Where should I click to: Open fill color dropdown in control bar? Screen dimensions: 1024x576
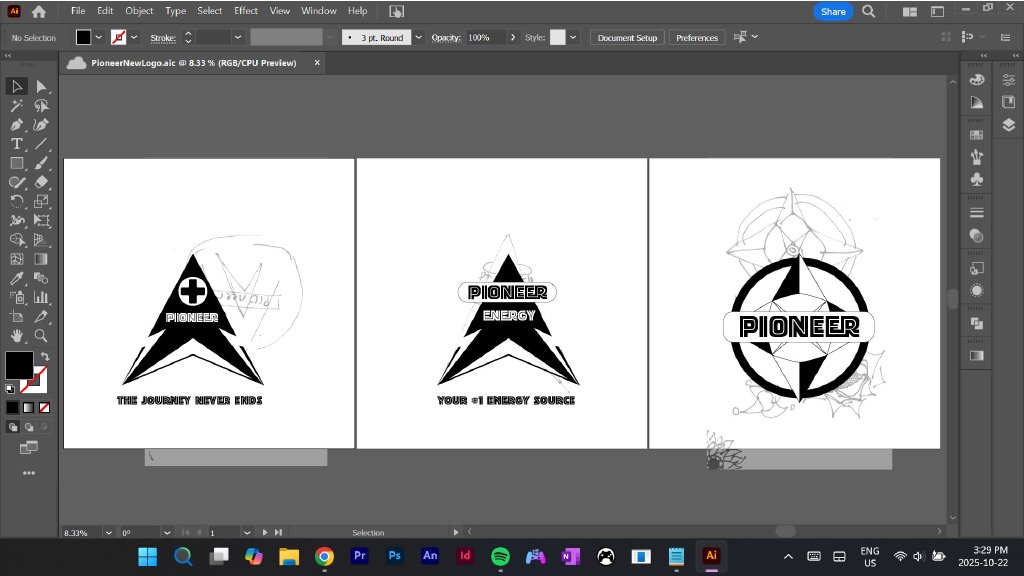[x=99, y=37]
